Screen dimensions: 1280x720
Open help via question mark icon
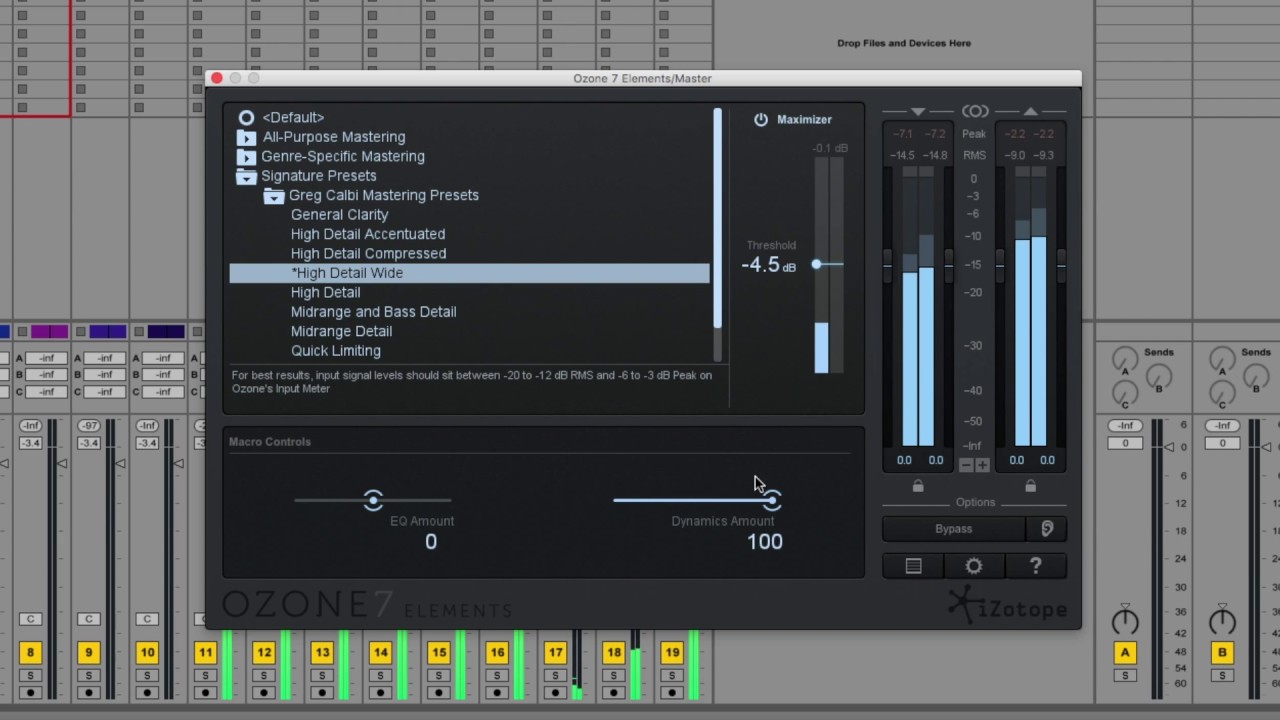[1036, 566]
